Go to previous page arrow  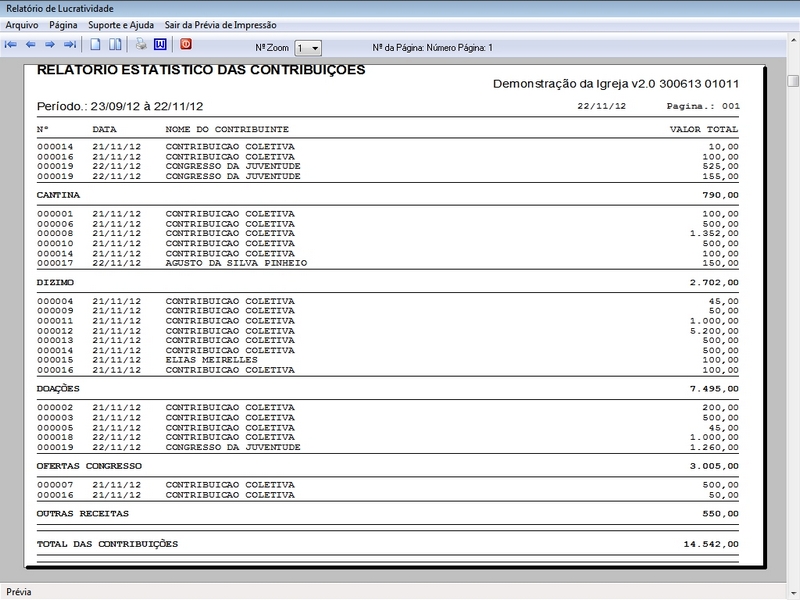pos(31,45)
